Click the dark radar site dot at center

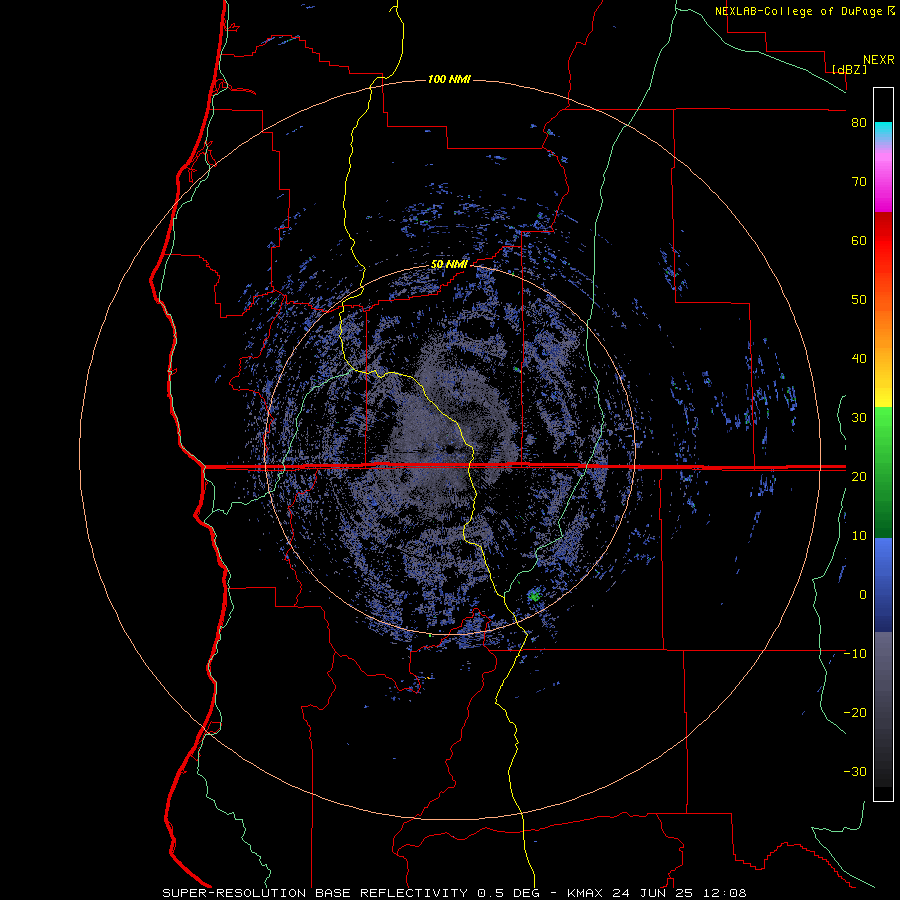449,448
